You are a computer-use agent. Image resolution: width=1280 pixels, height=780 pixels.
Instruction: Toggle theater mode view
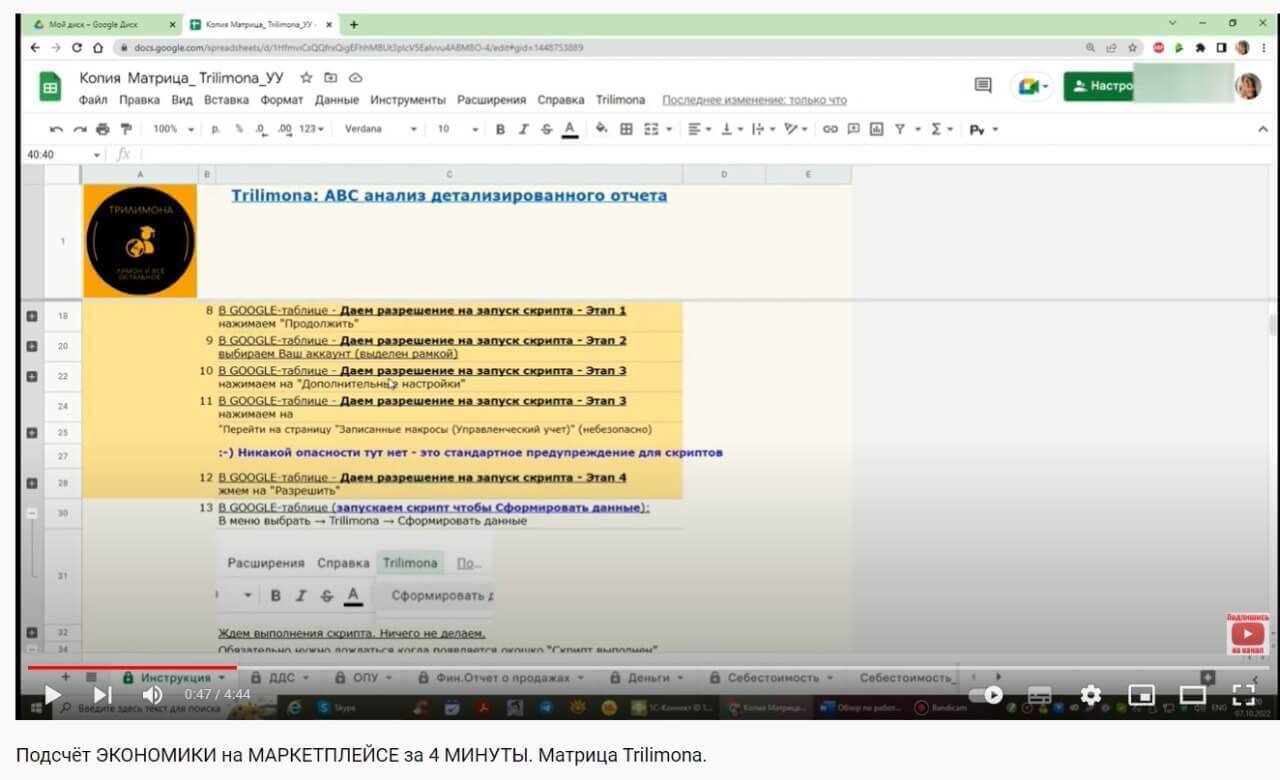pos(1192,694)
